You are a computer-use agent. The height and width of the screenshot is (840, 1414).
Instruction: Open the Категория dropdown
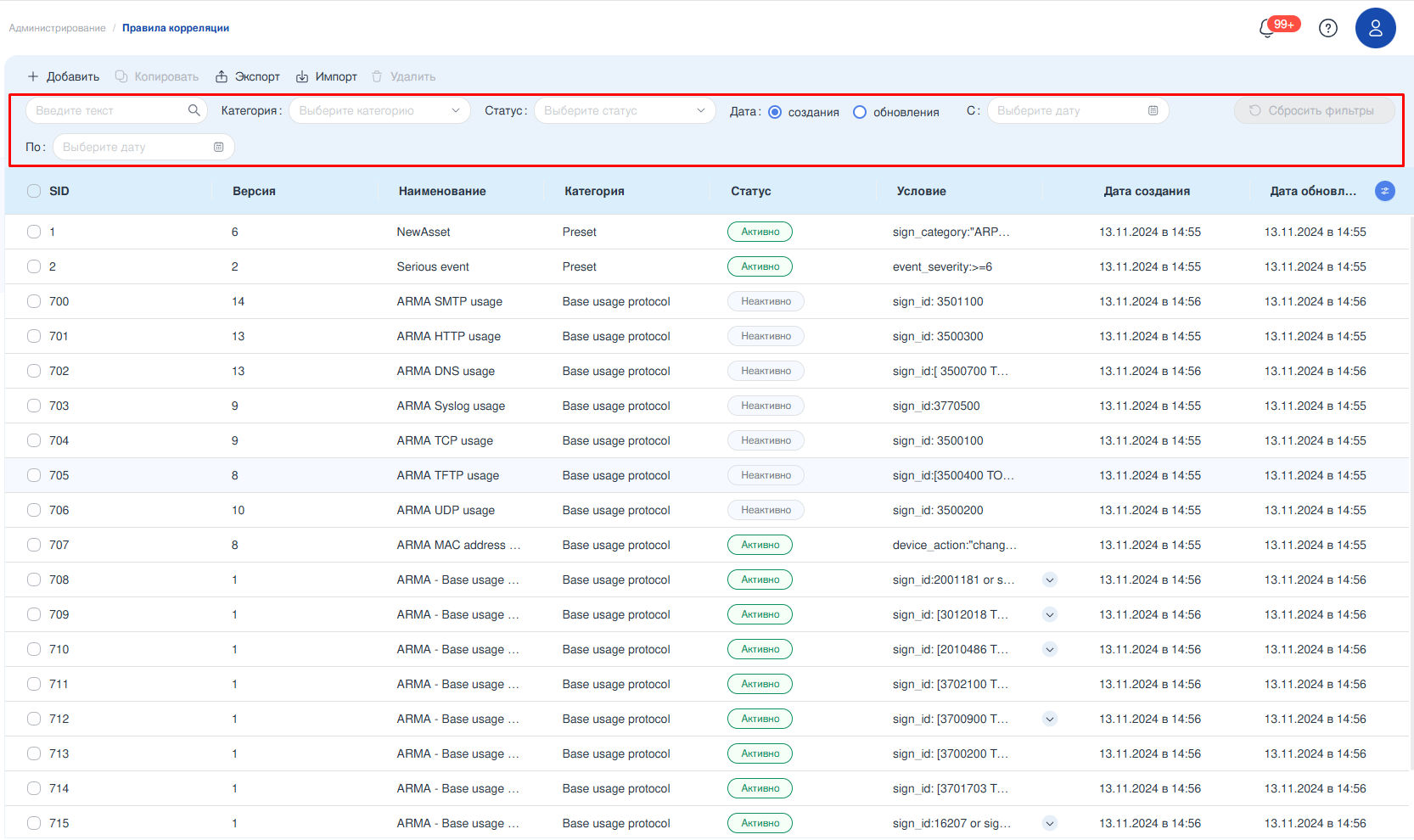pos(379,110)
